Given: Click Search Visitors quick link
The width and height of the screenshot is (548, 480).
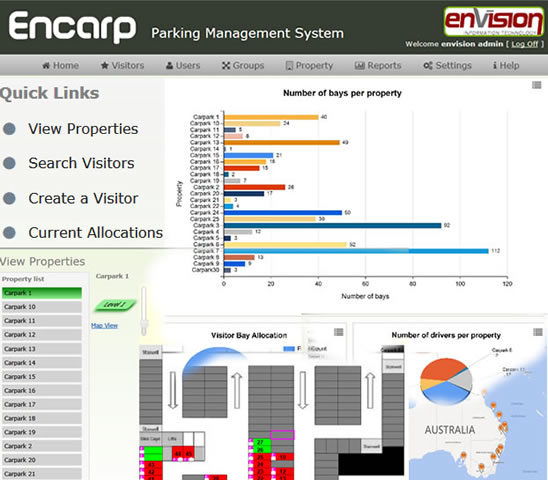Looking at the screenshot, I should (81, 163).
